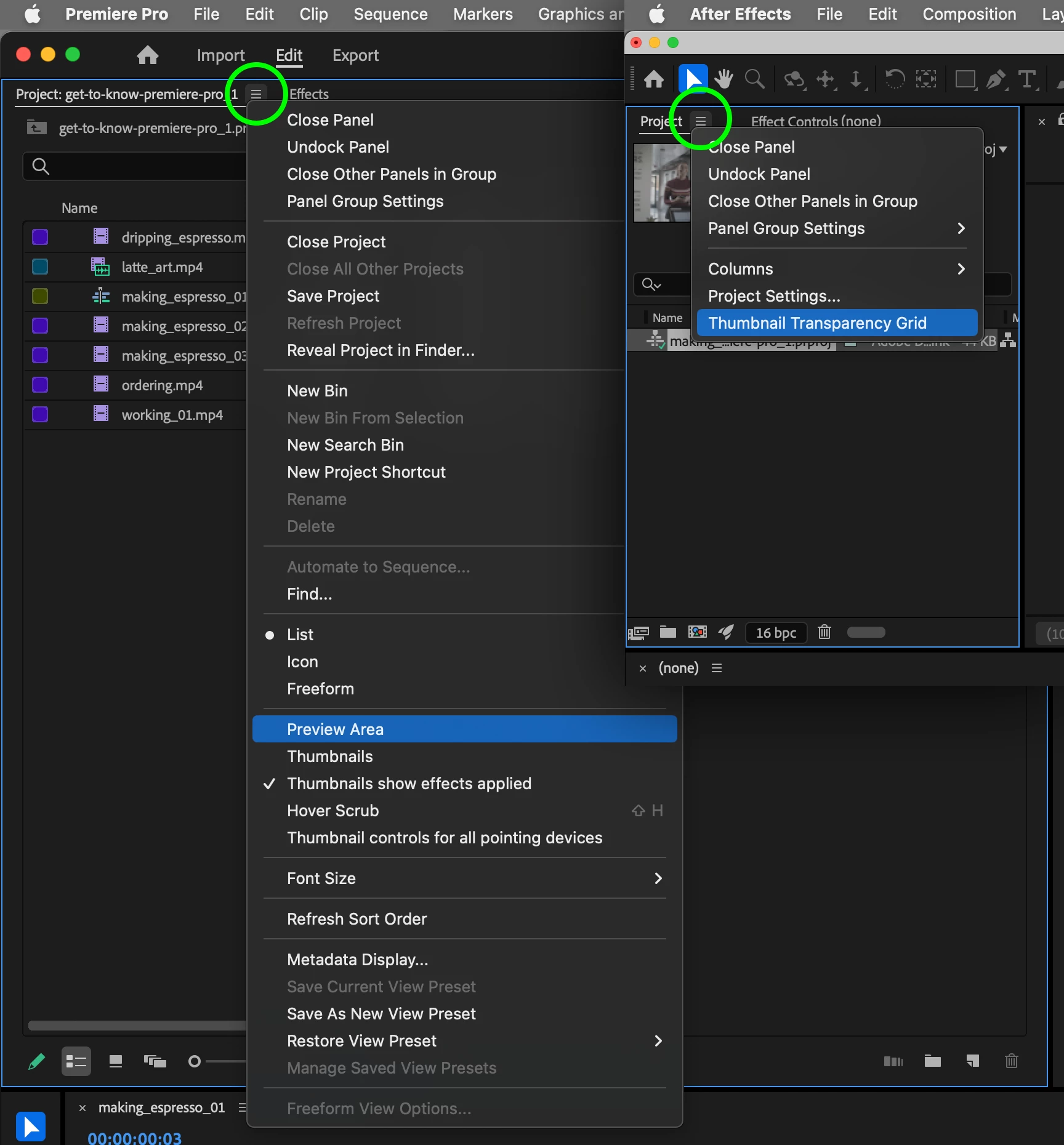Click the After Effects Home icon
The width and height of the screenshot is (1064, 1145).
654,79
